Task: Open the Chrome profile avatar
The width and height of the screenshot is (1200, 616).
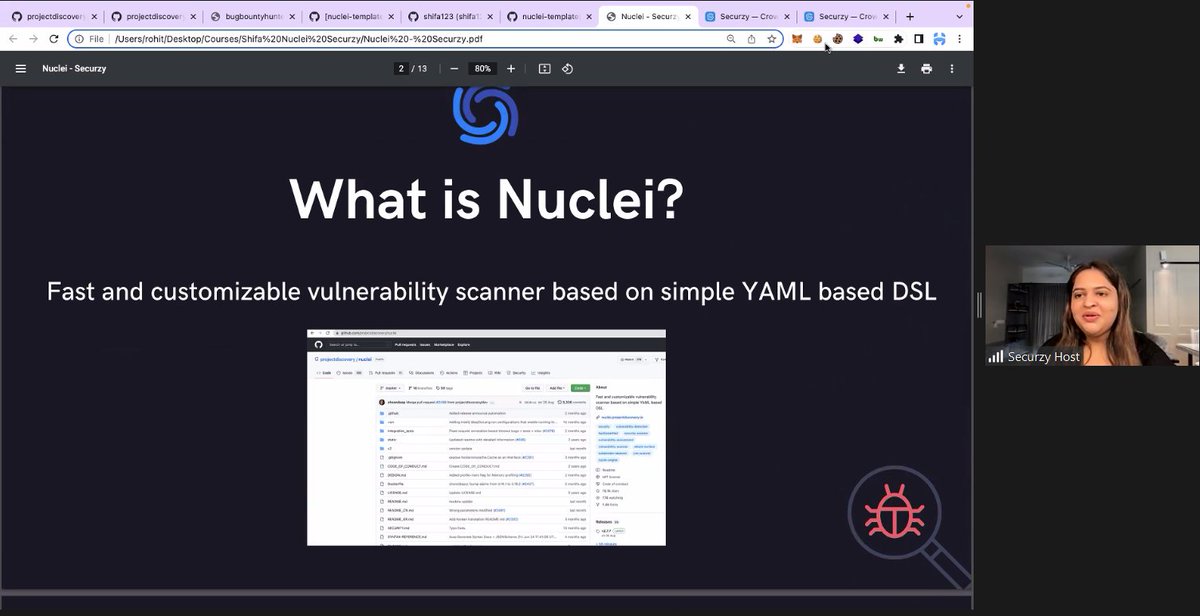Action: coord(939,39)
